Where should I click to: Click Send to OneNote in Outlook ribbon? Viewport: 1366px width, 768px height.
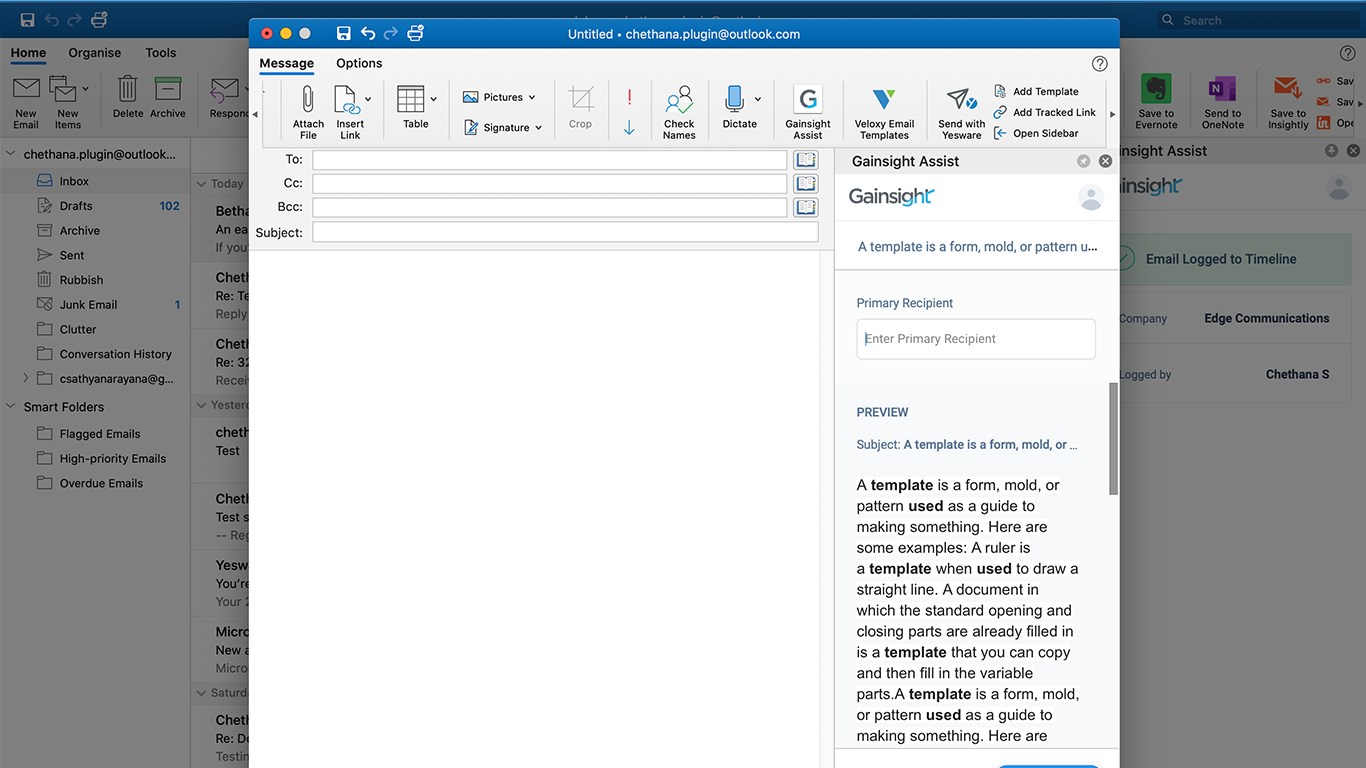point(1223,103)
